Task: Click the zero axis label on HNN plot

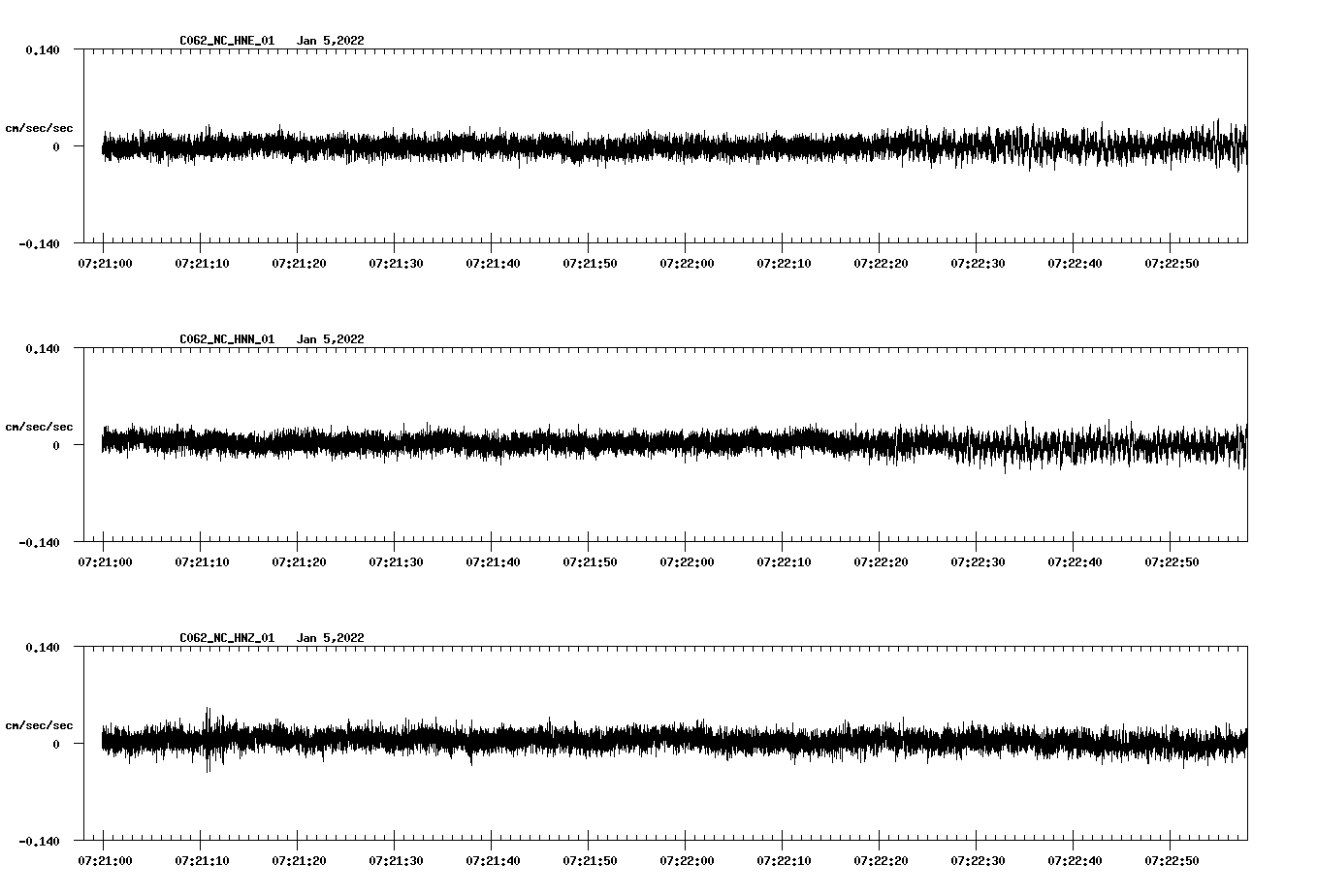Action: pyautogui.click(x=56, y=445)
